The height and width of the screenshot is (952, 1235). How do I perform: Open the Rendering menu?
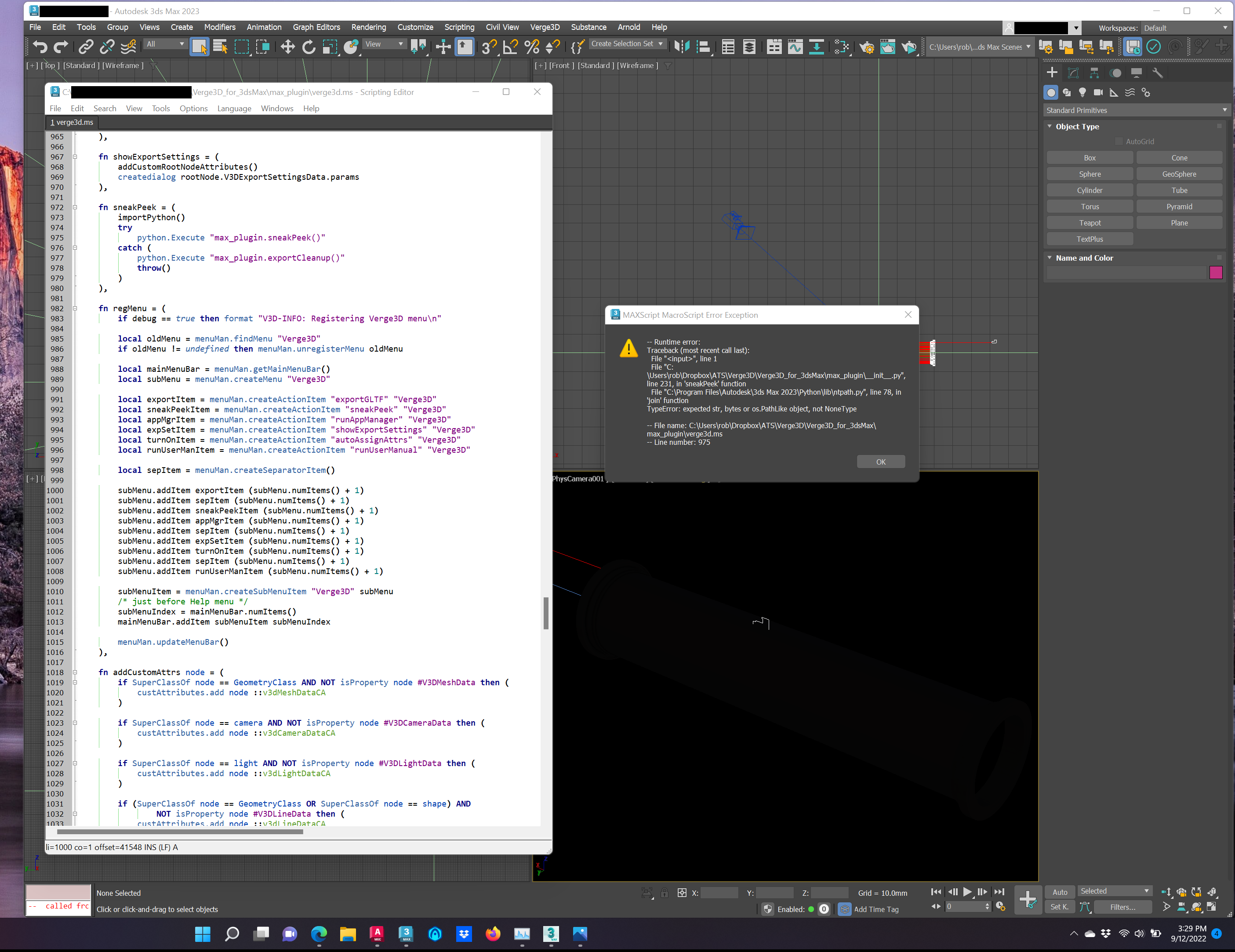click(368, 26)
